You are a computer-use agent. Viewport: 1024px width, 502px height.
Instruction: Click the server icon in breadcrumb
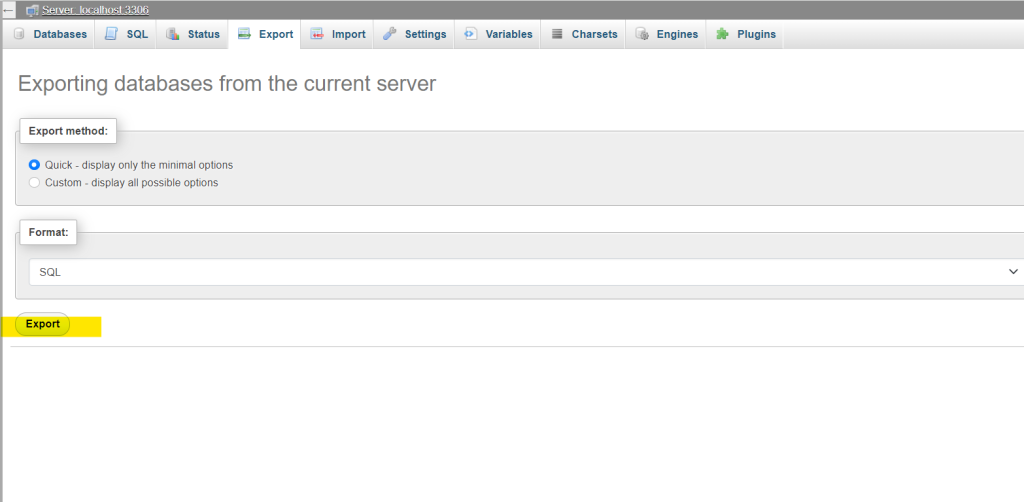click(32, 10)
